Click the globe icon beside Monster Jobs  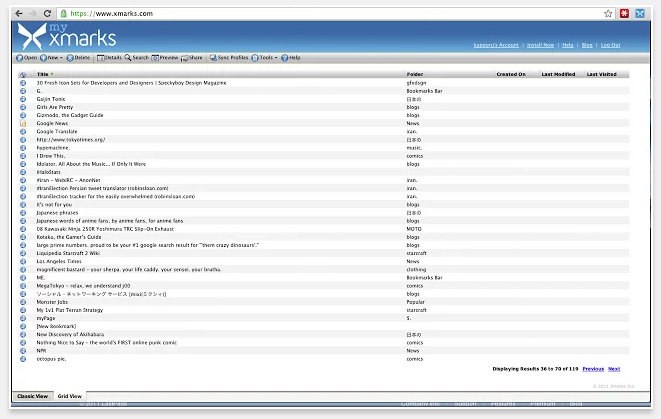point(23,302)
